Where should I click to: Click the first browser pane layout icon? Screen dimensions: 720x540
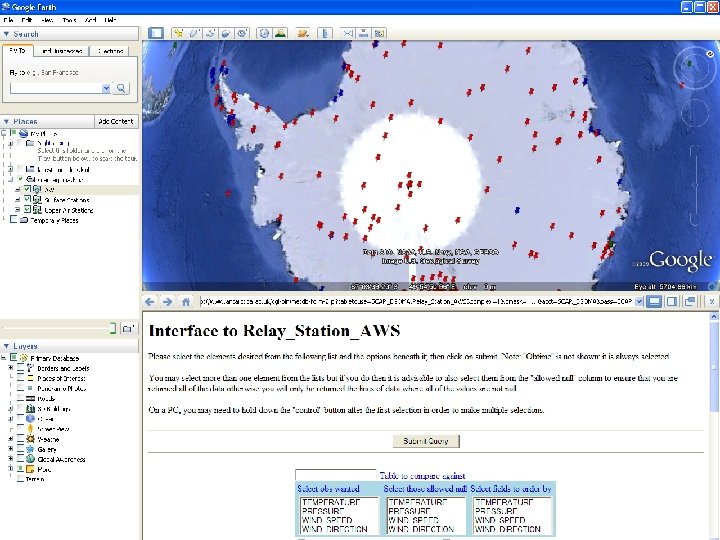pyautogui.click(x=654, y=302)
